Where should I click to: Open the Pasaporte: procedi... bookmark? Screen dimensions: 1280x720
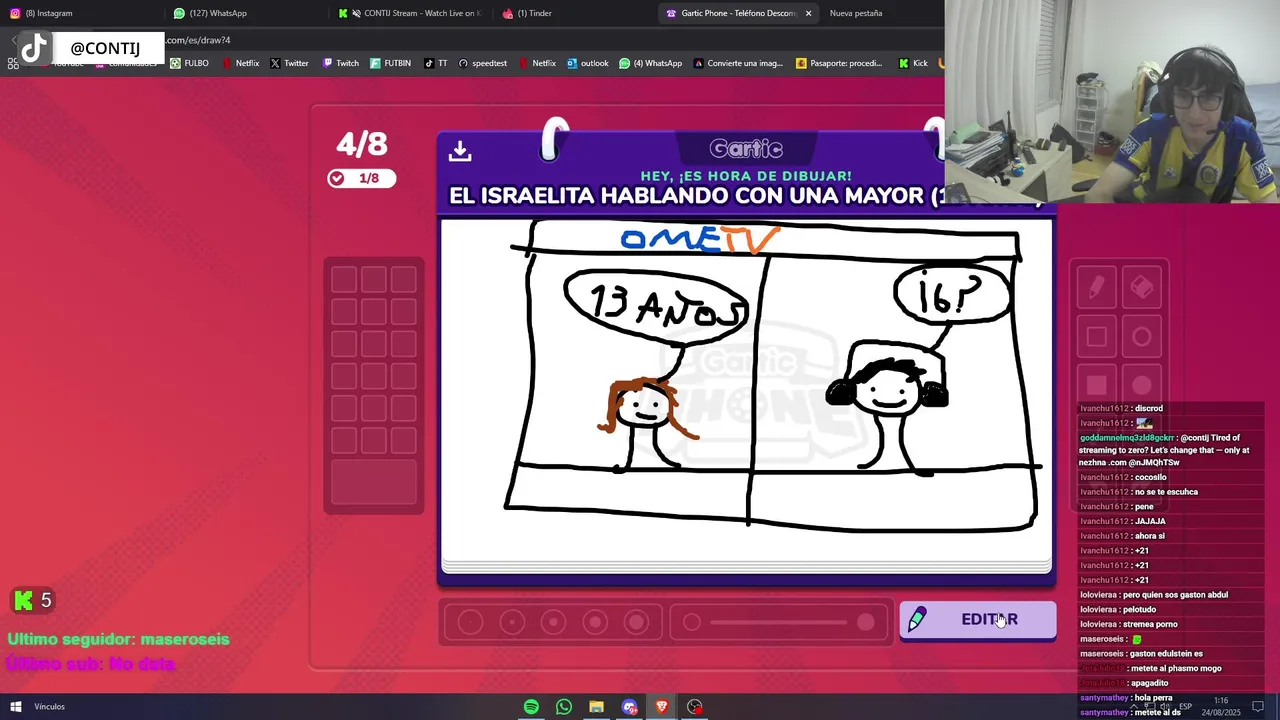tap(839, 63)
